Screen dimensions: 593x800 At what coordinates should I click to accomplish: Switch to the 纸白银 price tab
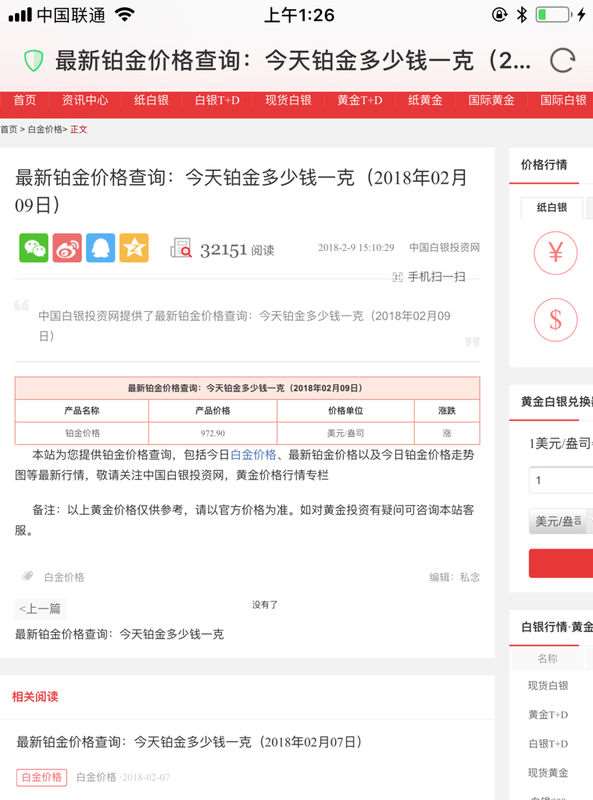pyautogui.click(x=552, y=208)
